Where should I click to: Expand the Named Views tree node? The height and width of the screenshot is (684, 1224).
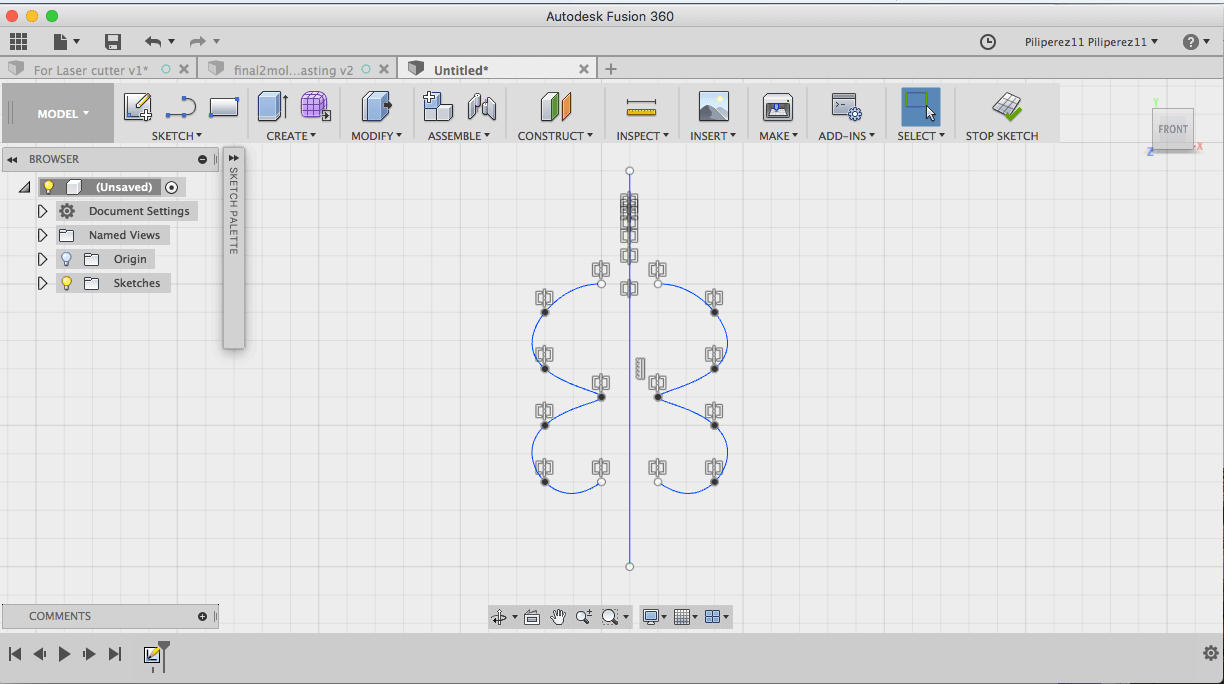tap(42, 235)
